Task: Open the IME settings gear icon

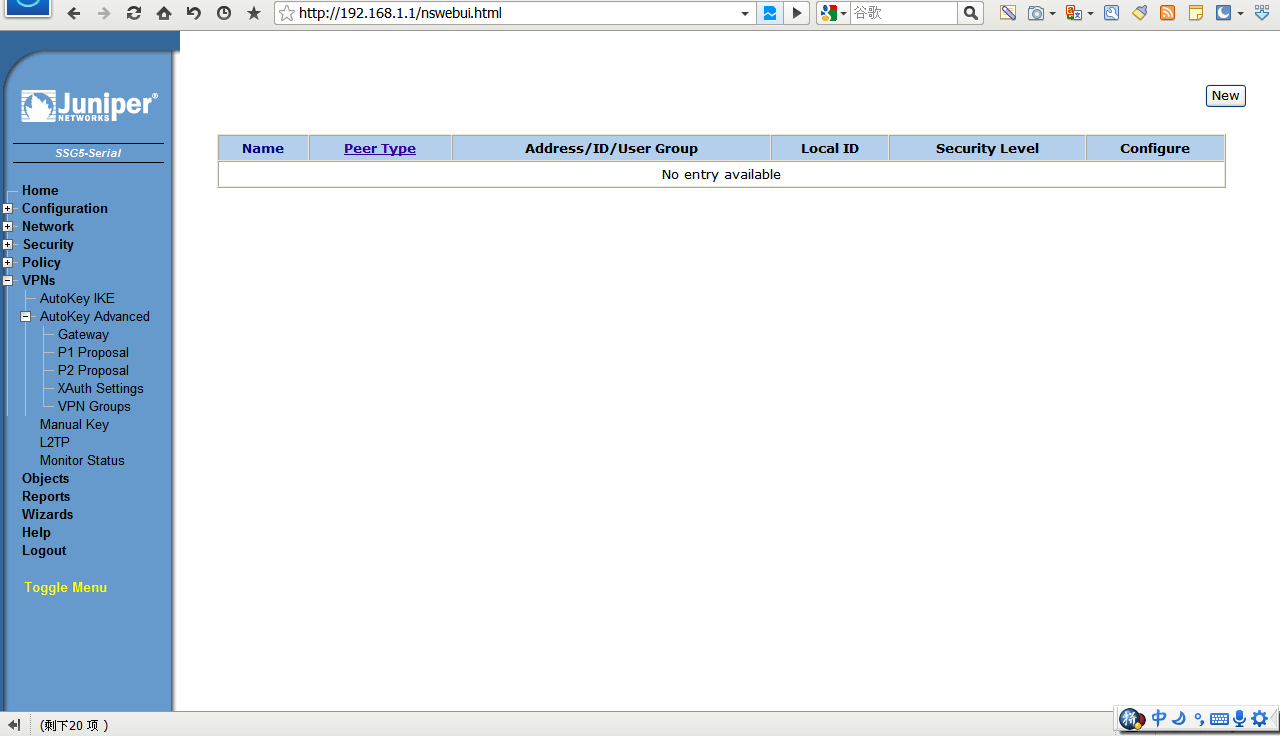Action: (x=1260, y=718)
